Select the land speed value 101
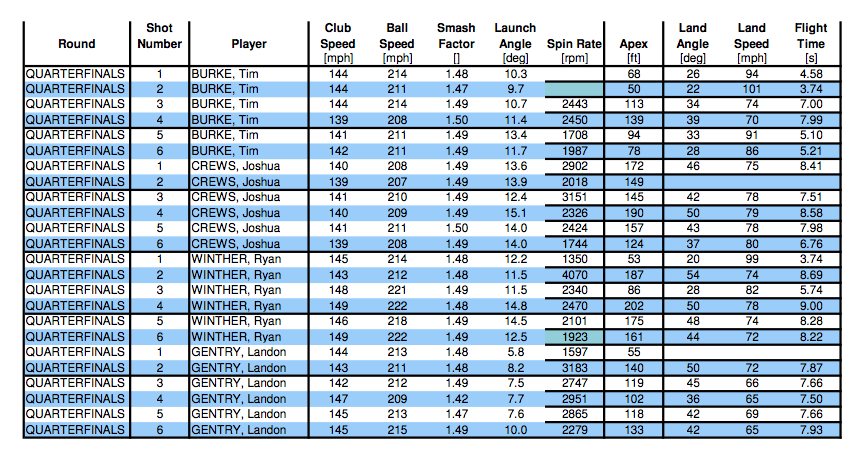Screen dimensions: 854x459 point(751,89)
